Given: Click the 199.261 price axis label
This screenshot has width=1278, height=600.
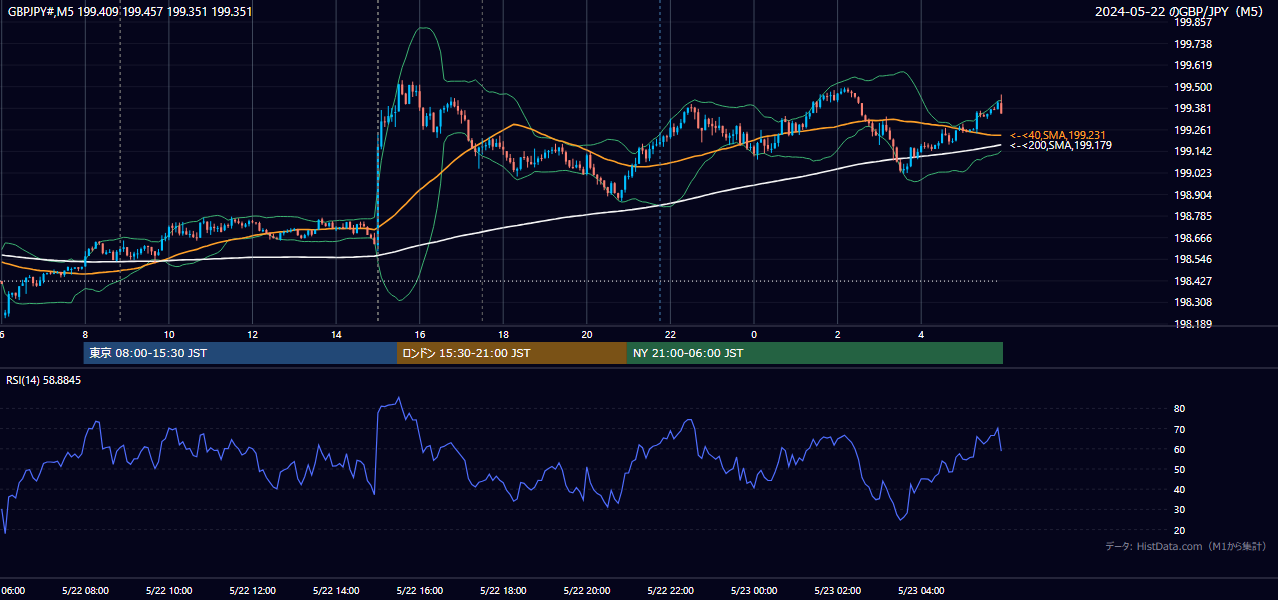Looking at the screenshot, I should [1192, 130].
